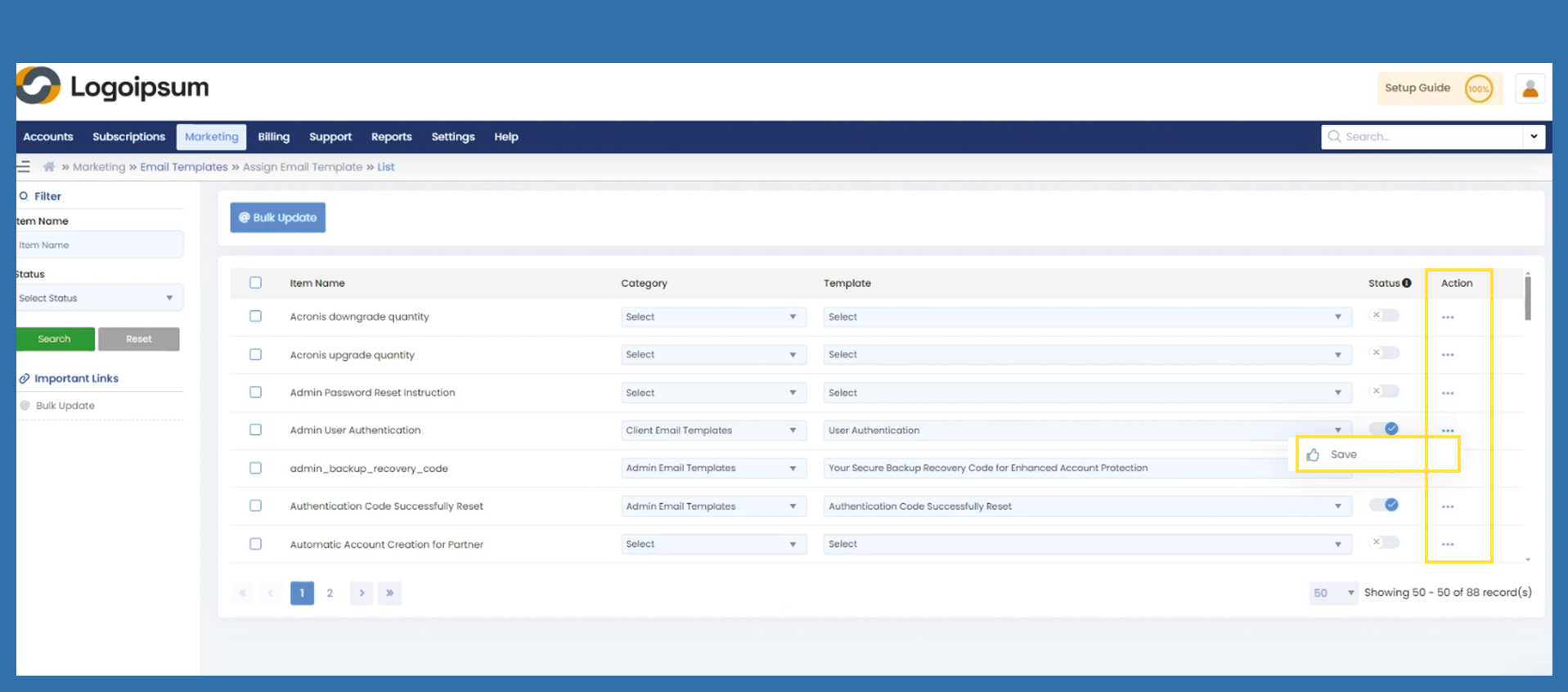The image size is (1568, 692).
Task: Open Template dropdown for Admin Password Reset Instruction
Action: pos(1086,393)
